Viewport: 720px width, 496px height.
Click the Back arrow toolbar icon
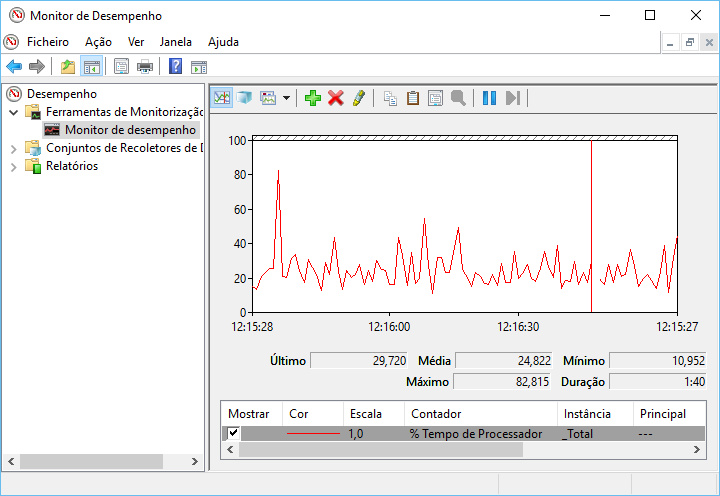click(x=14, y=67)
